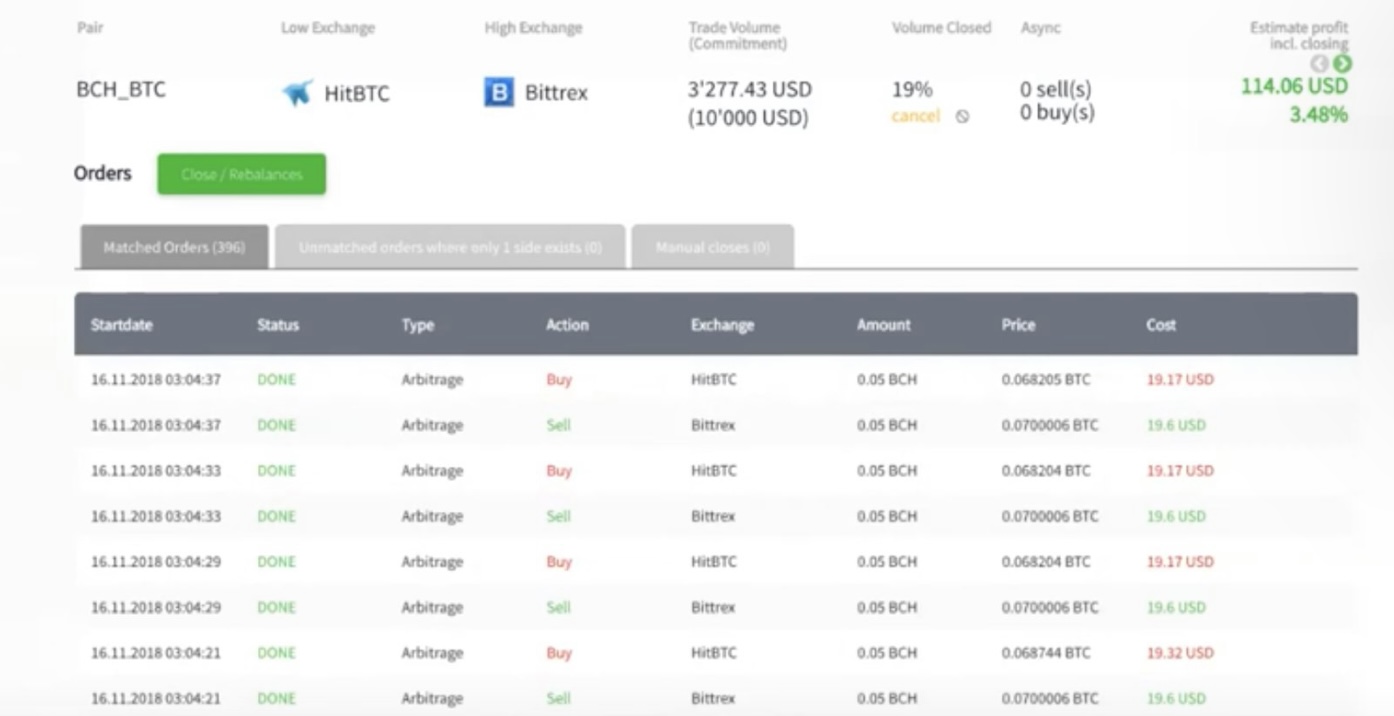Click the Cost column header

[1161, 325]
